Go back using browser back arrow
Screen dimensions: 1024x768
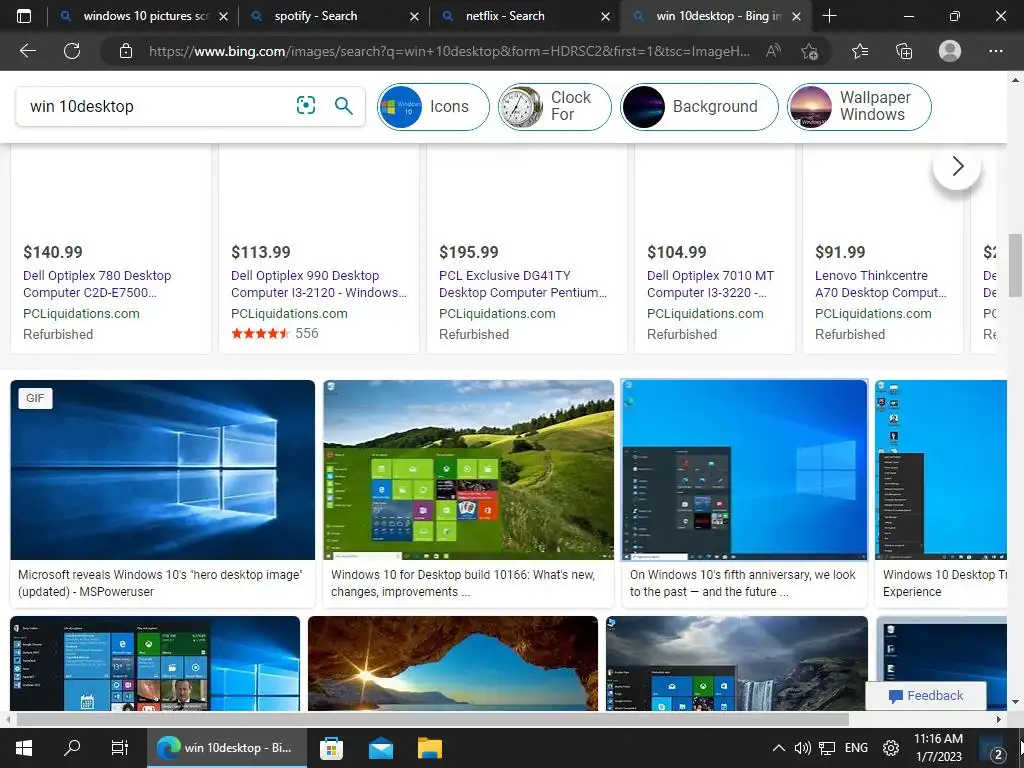27,50
